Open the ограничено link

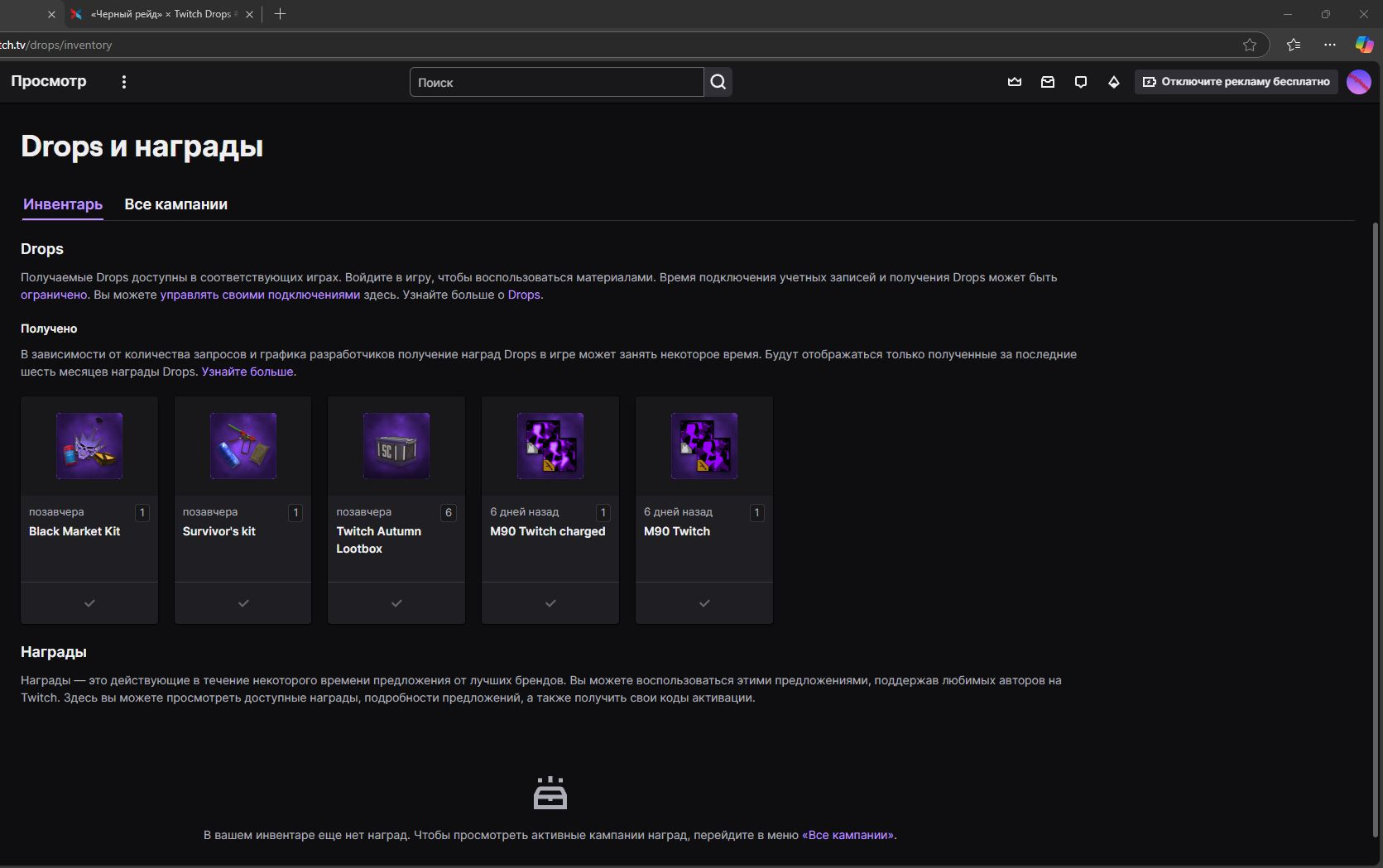54,295
